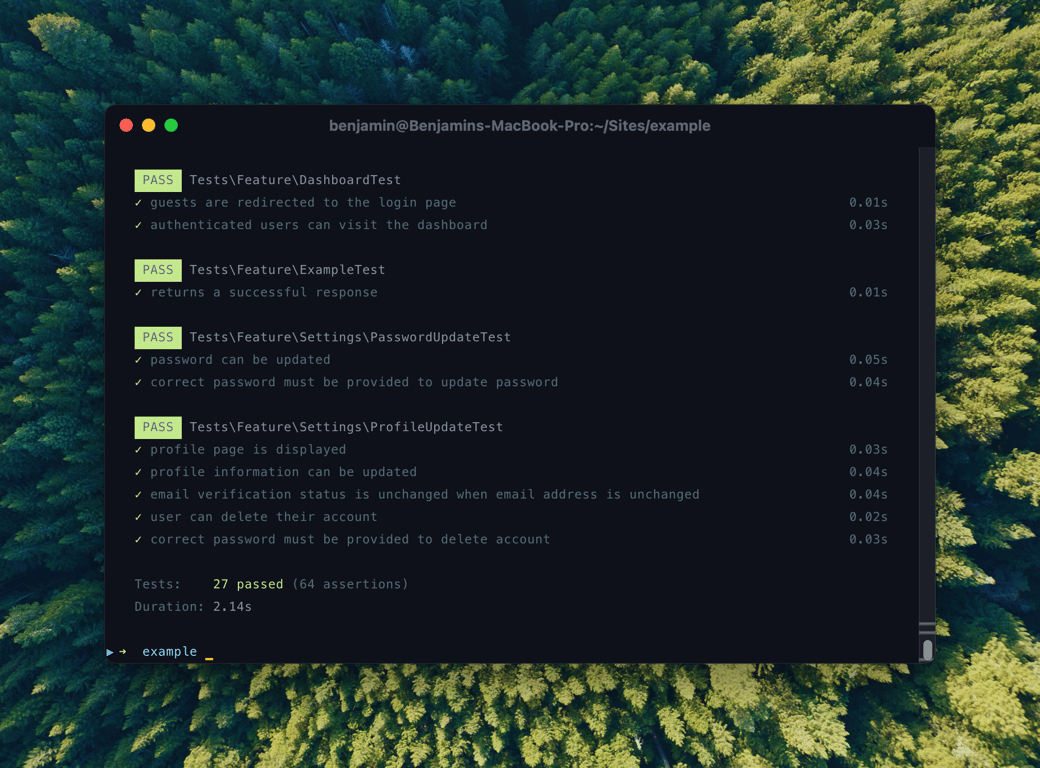Click the checkmark beside "returns a successful response"

tap(138, 292)
